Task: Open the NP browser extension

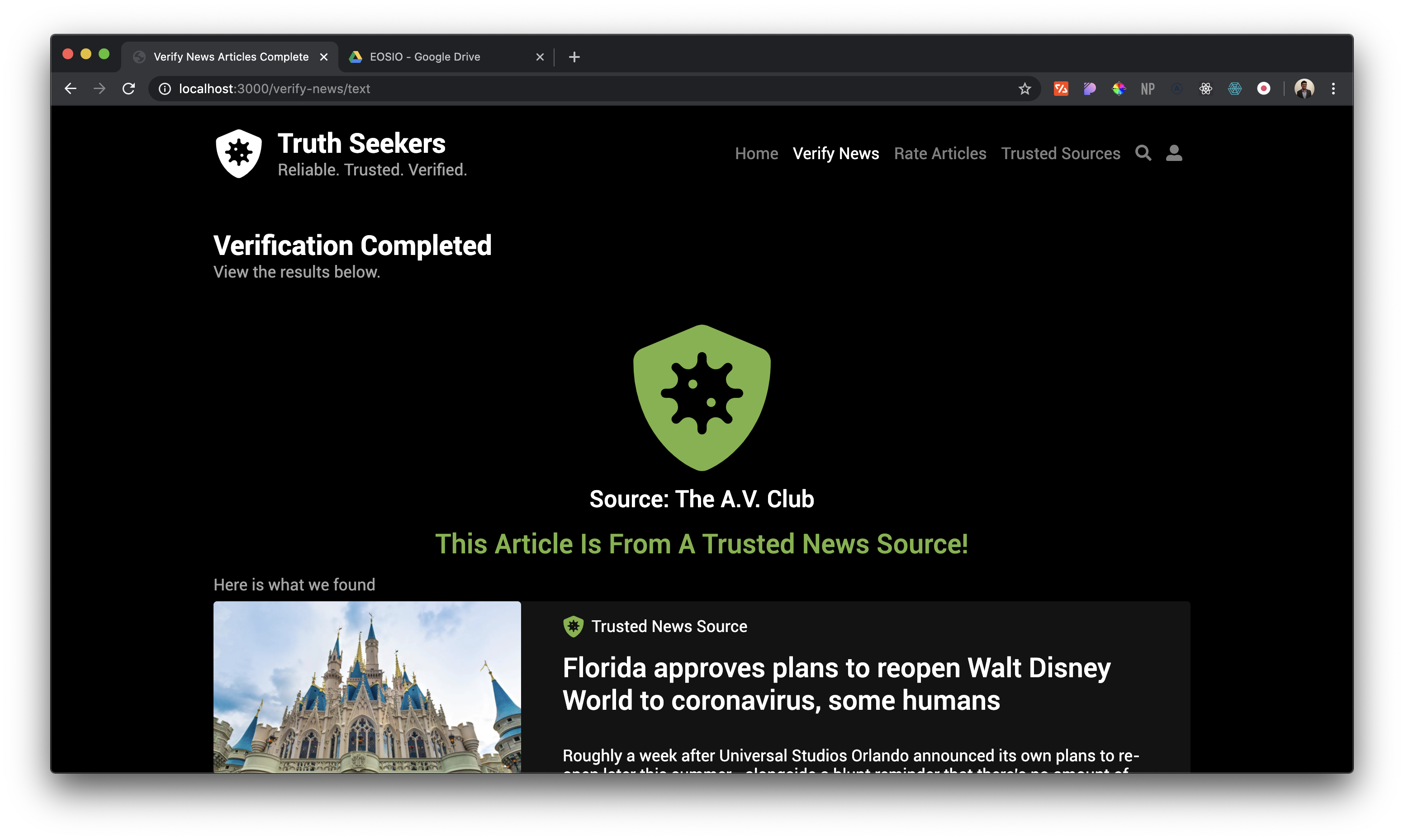Action: pyautogui.click(x=1148, y=89)
